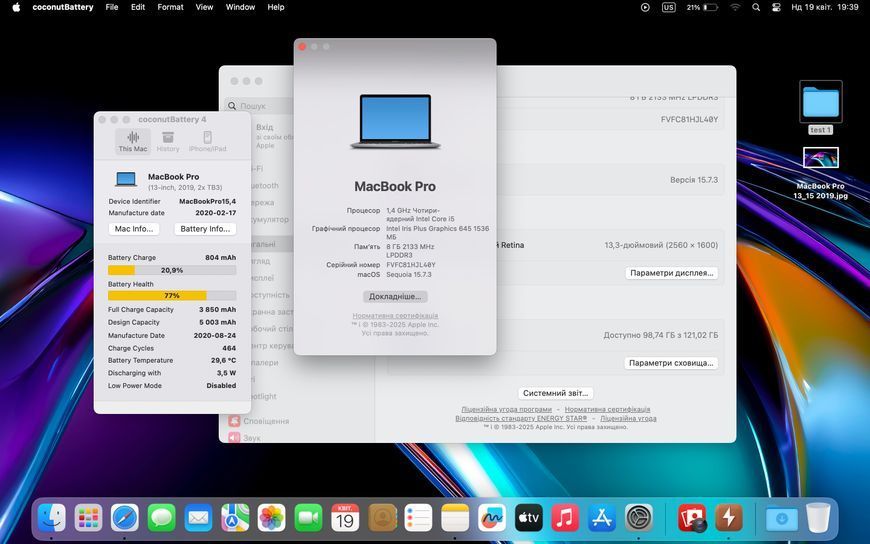
Task: Select MacBook Pro 13_15 2019.jpg desktop file
Action: tap(821, 173)
